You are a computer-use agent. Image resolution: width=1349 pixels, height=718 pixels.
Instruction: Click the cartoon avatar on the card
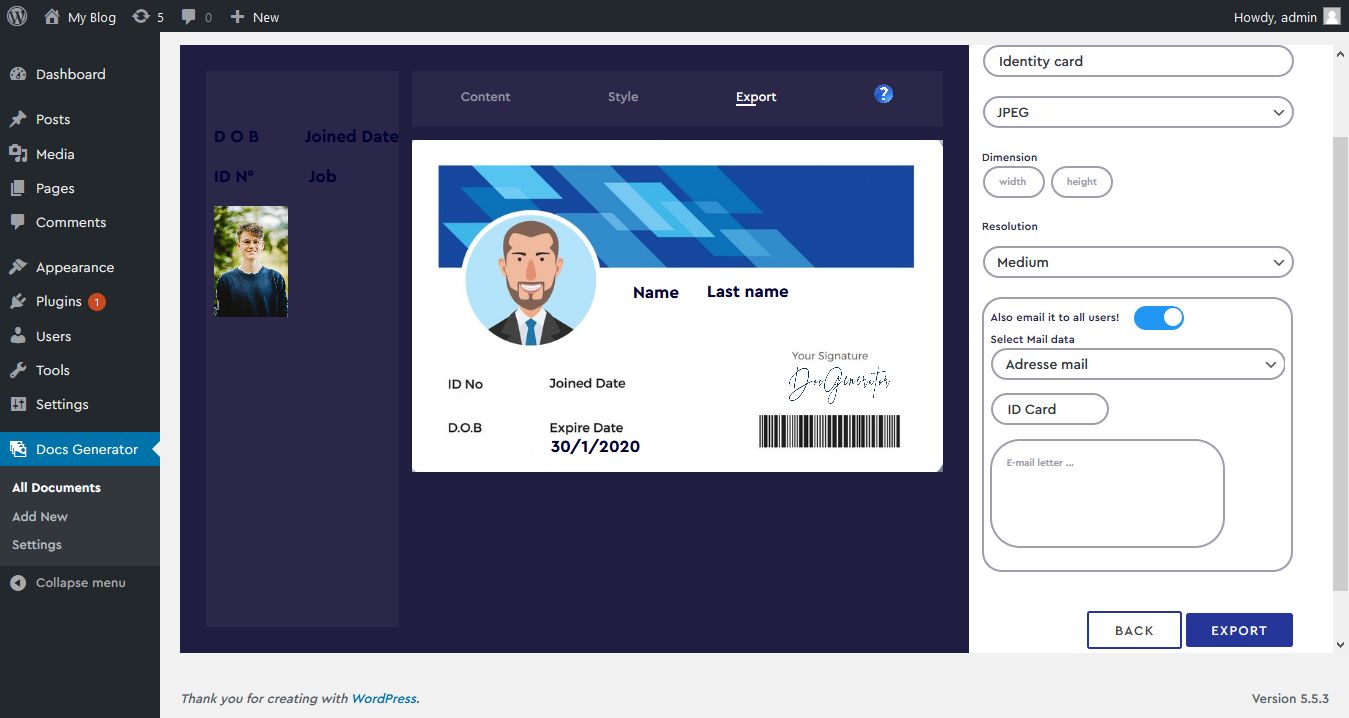[x=530, y=282]
